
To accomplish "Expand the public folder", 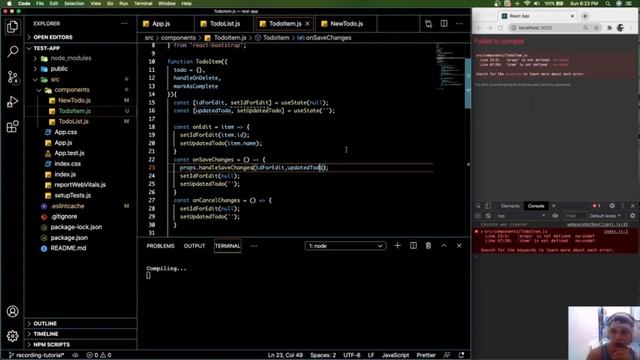I will tap(81, 69).
